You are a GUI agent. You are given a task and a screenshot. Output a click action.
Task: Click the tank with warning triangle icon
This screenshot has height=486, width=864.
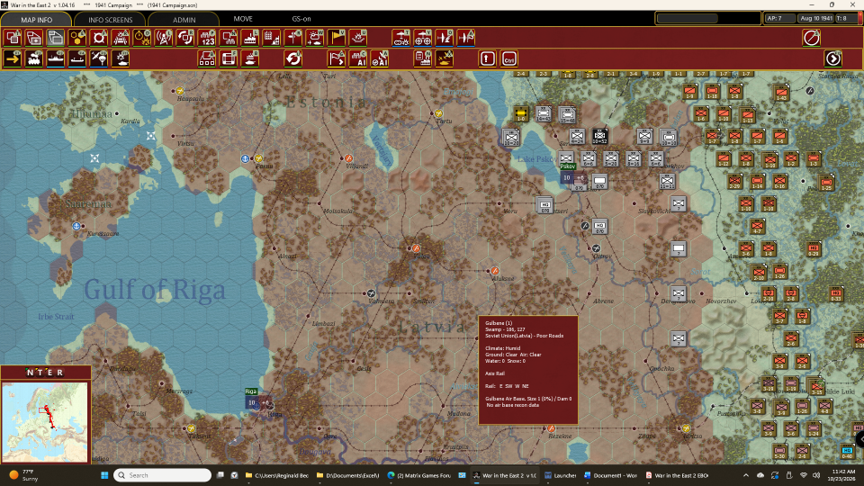pos(444,58)
